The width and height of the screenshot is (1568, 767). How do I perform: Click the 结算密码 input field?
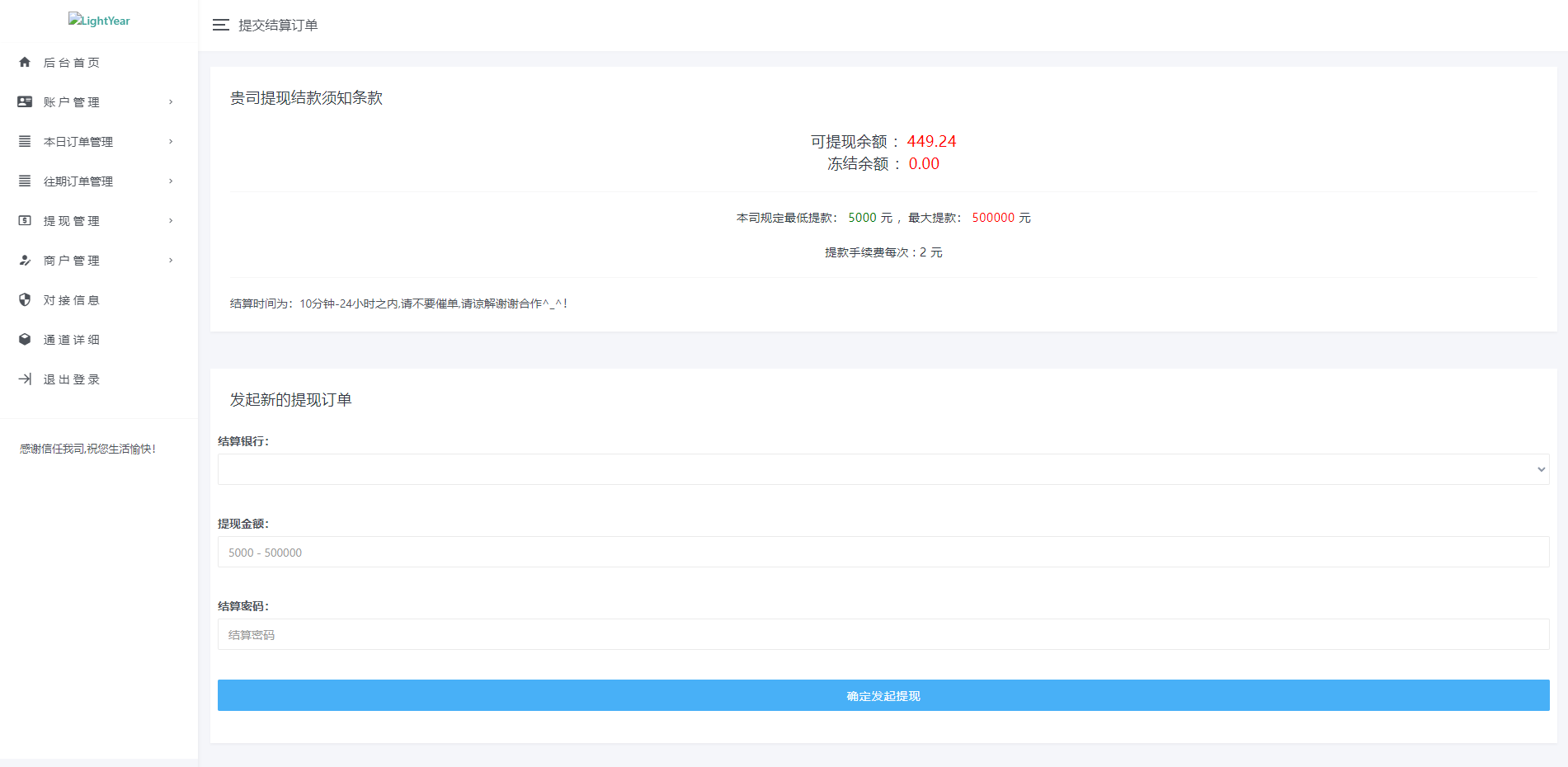click(882, 634)
